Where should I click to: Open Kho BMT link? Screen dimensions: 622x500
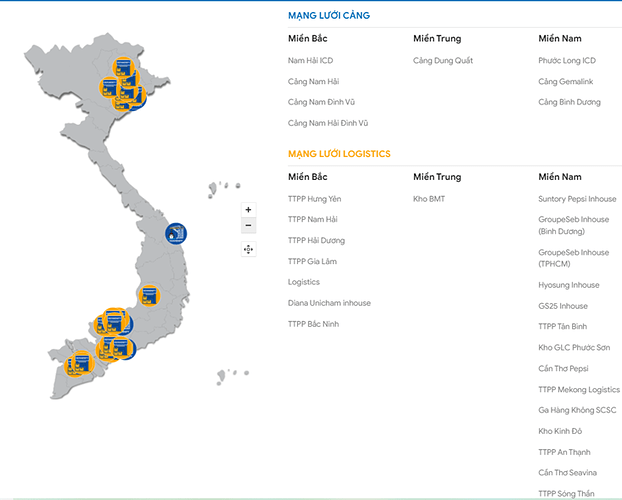click(429, 199)
